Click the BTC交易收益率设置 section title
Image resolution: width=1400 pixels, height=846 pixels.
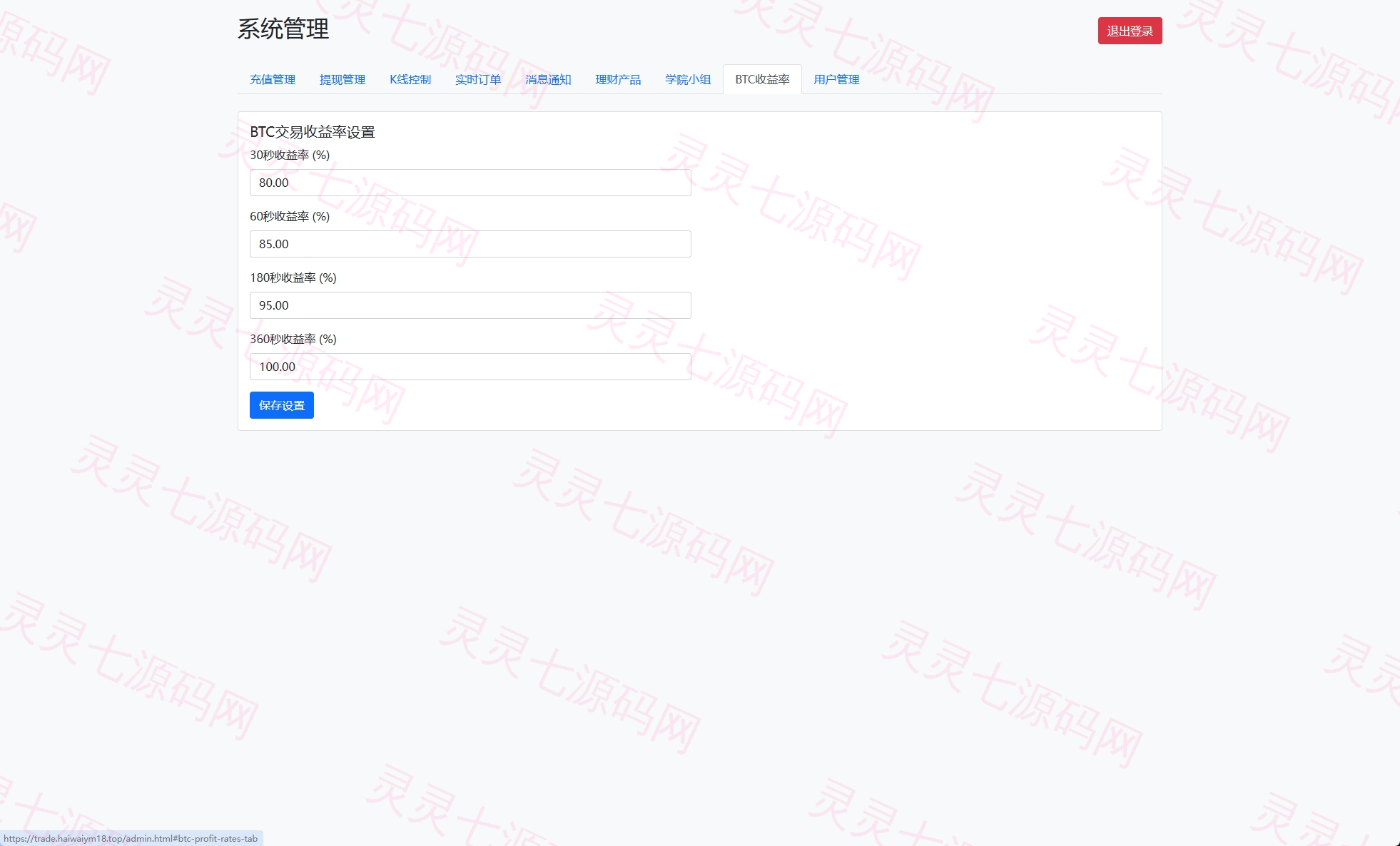313,132
